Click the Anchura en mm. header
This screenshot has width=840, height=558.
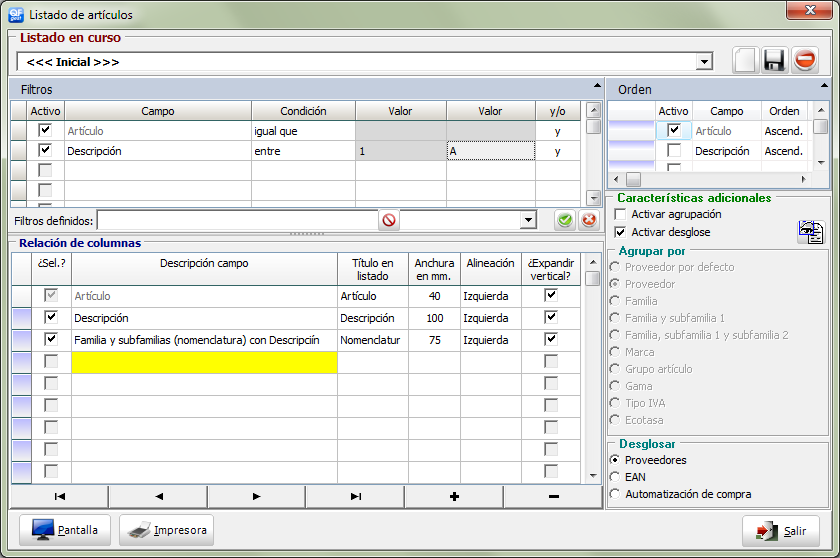pyautogui.click(x=434, y=269)
